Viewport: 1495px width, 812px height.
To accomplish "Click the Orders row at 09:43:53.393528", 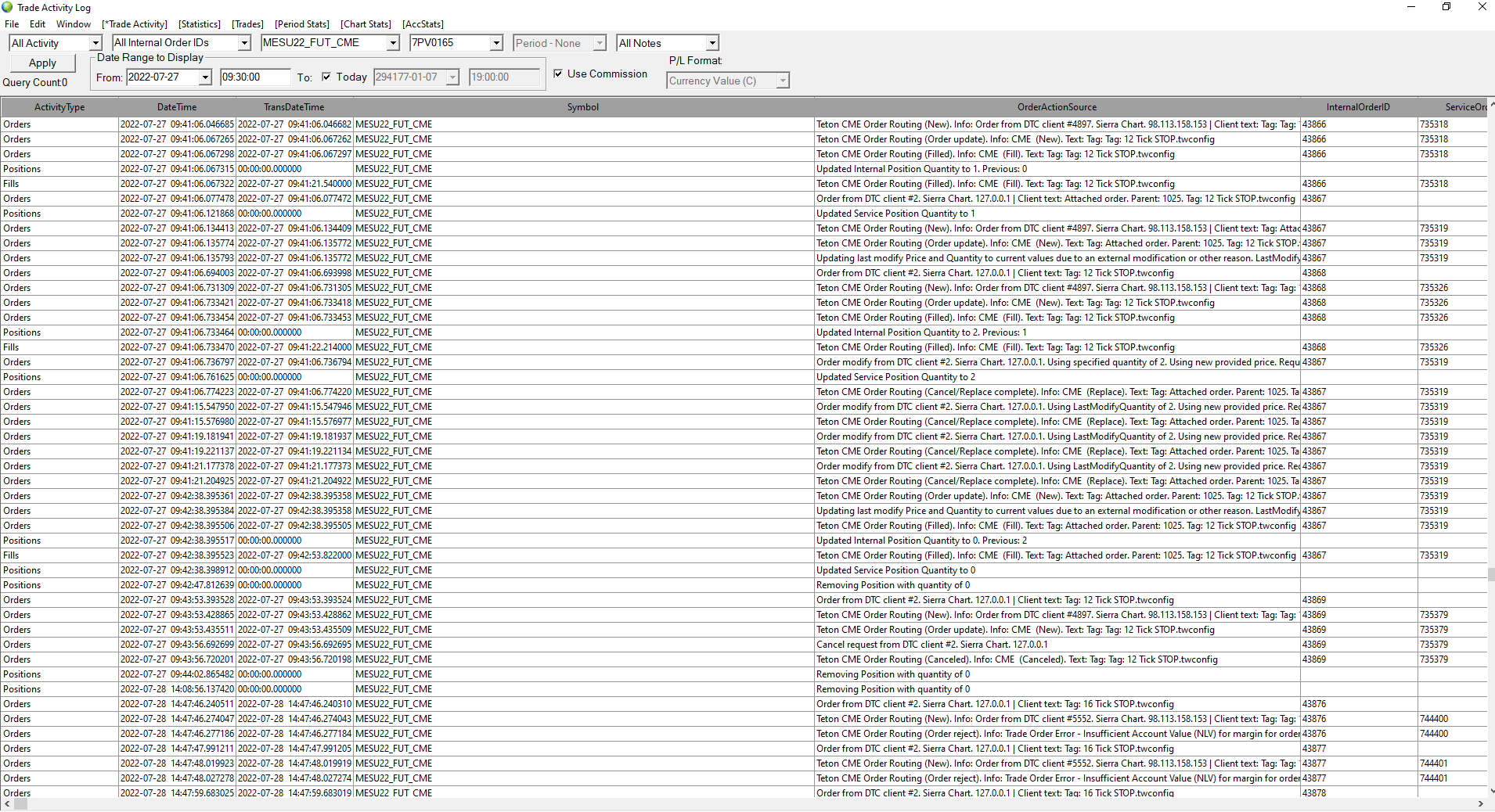I will pos(744,600).
